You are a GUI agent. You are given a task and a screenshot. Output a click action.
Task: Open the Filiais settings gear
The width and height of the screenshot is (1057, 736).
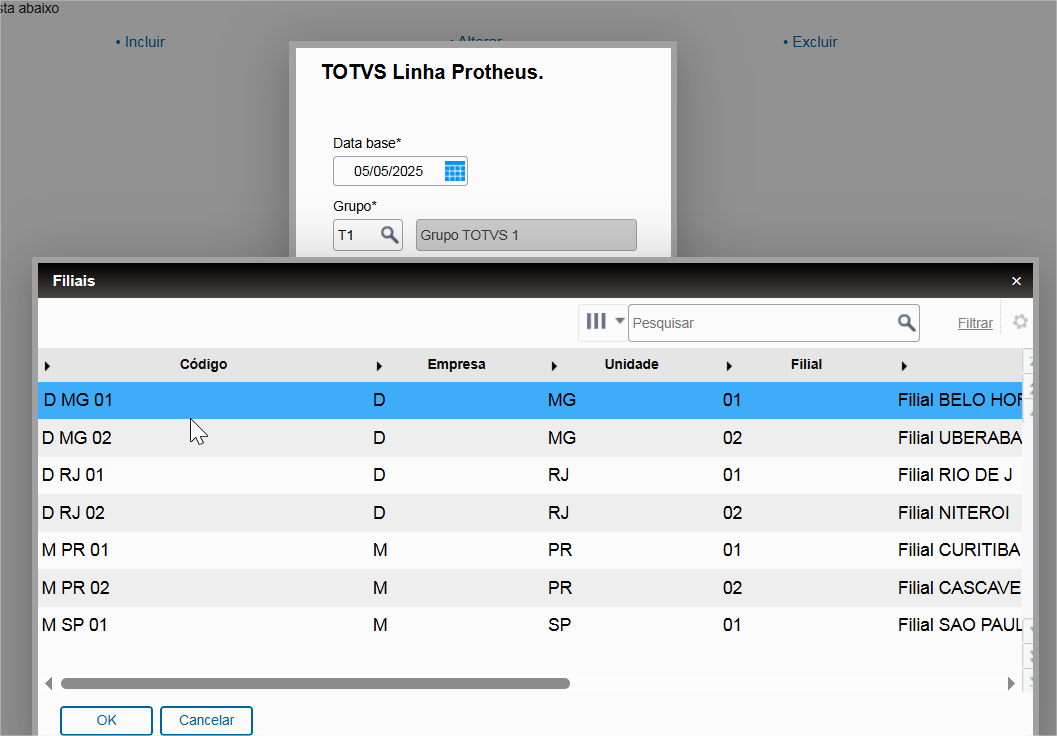click(1021, 322)
